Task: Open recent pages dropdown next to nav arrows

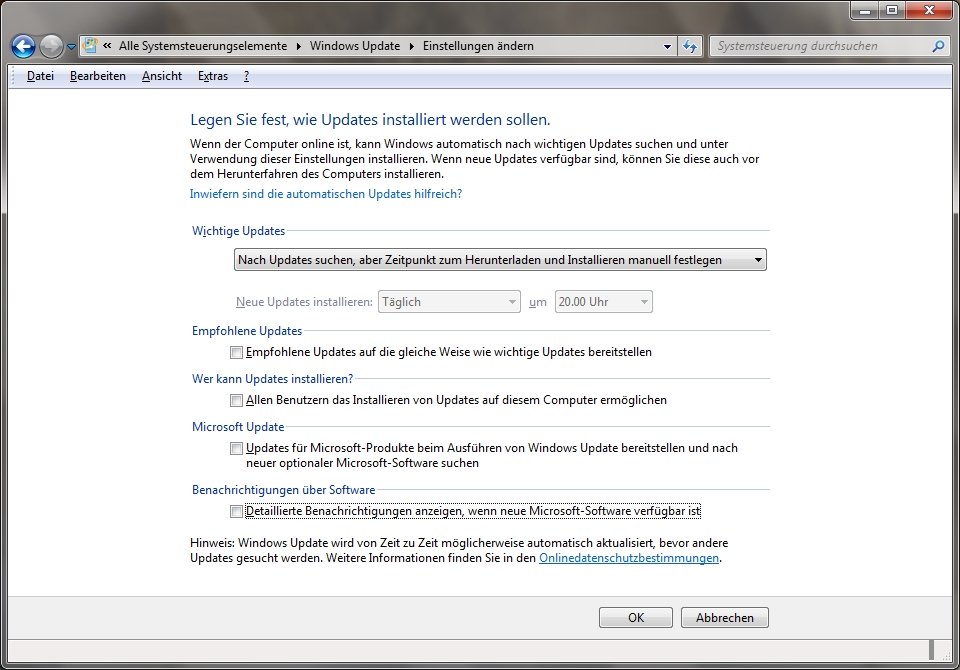Action: [71, 47]
